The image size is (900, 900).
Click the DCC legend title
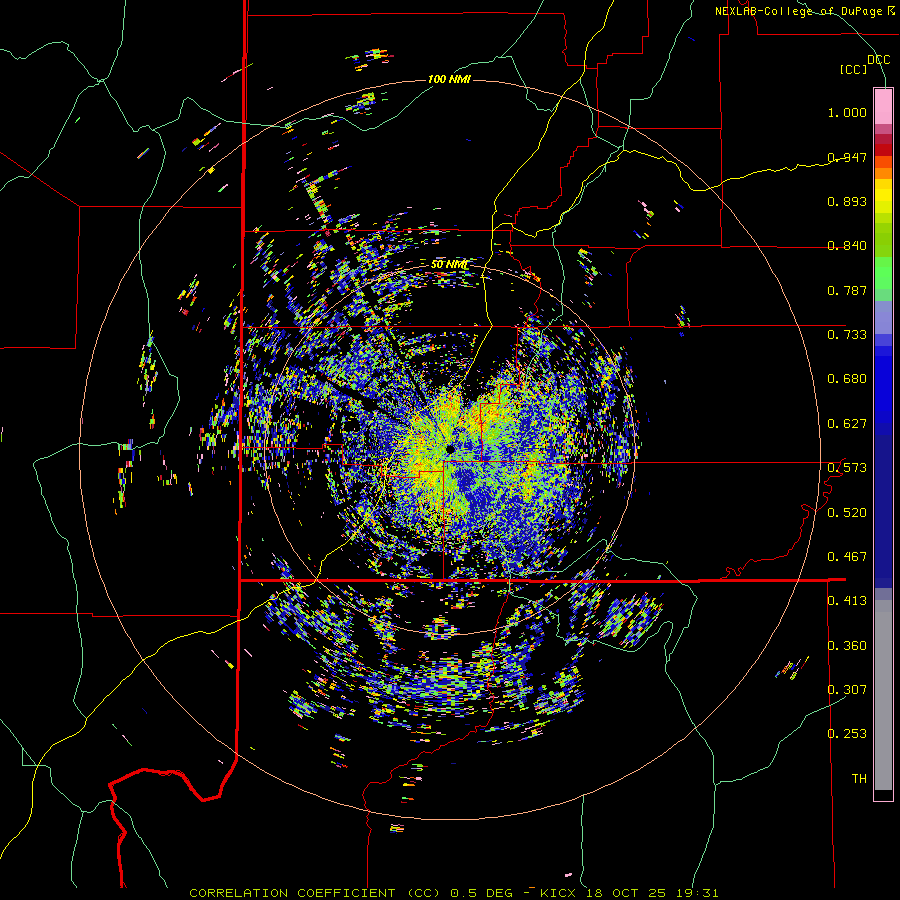(878, 60)
